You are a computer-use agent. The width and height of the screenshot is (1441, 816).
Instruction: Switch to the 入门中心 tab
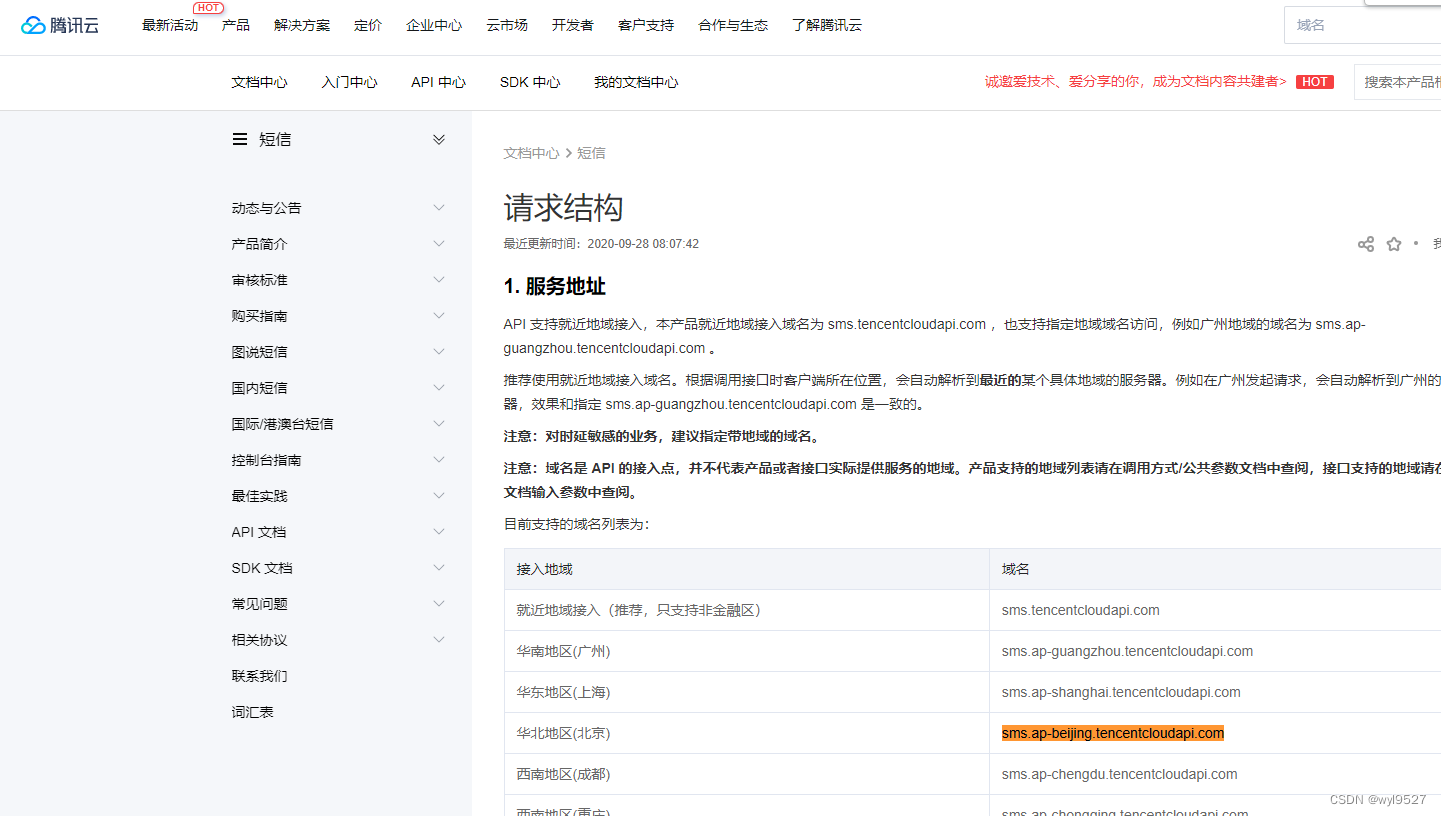(349, 82)
